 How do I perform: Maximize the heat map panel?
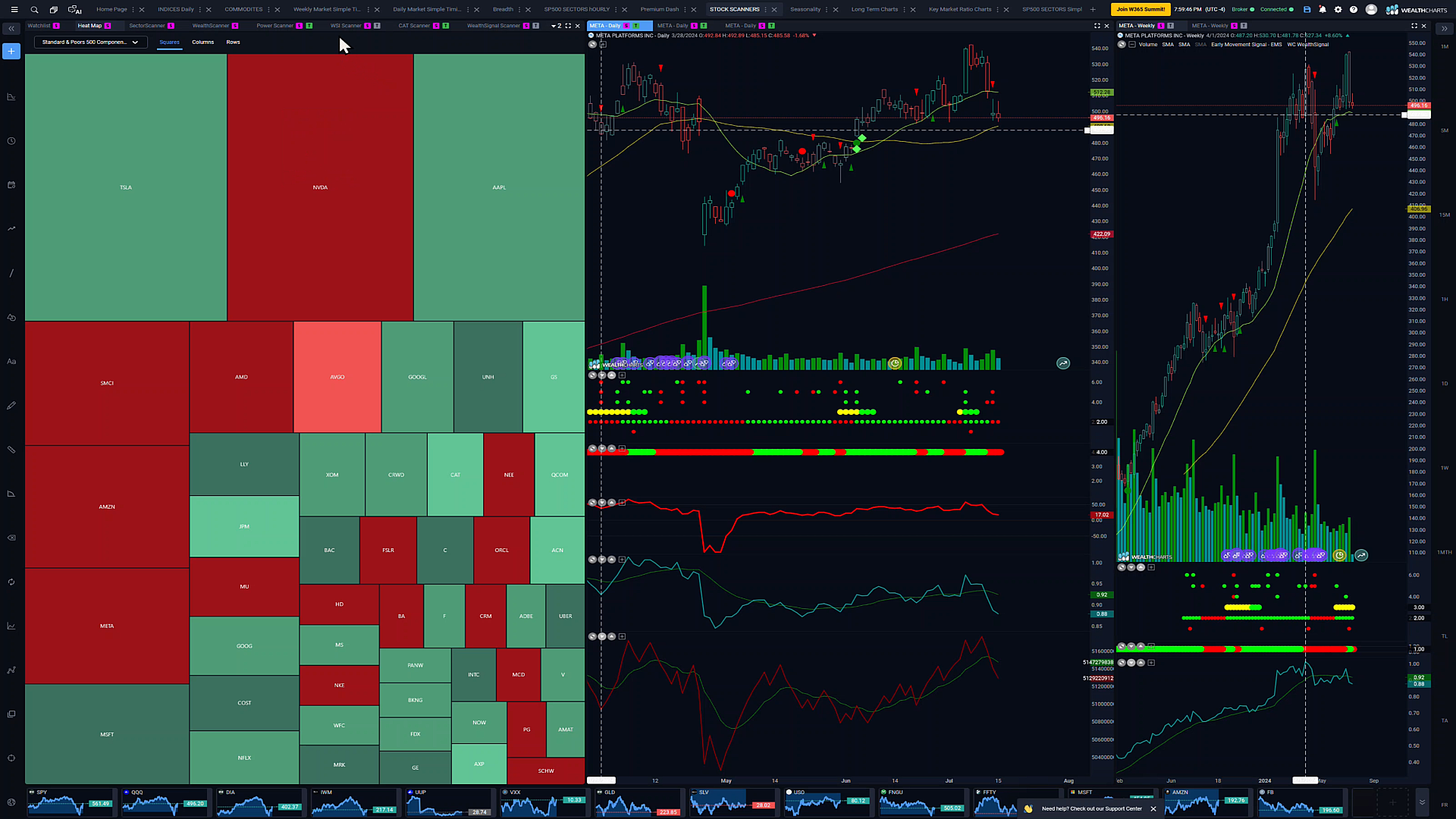568,26
